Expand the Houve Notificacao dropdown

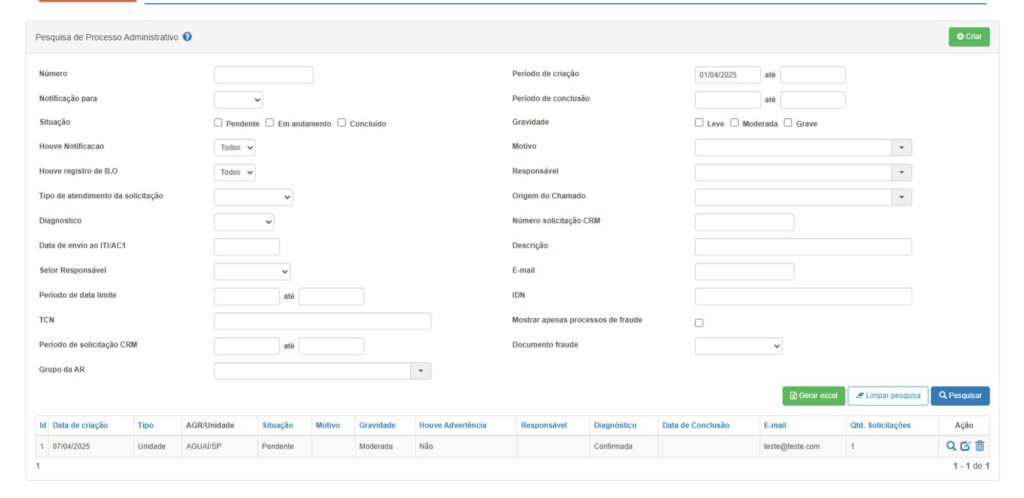point(235,148)
